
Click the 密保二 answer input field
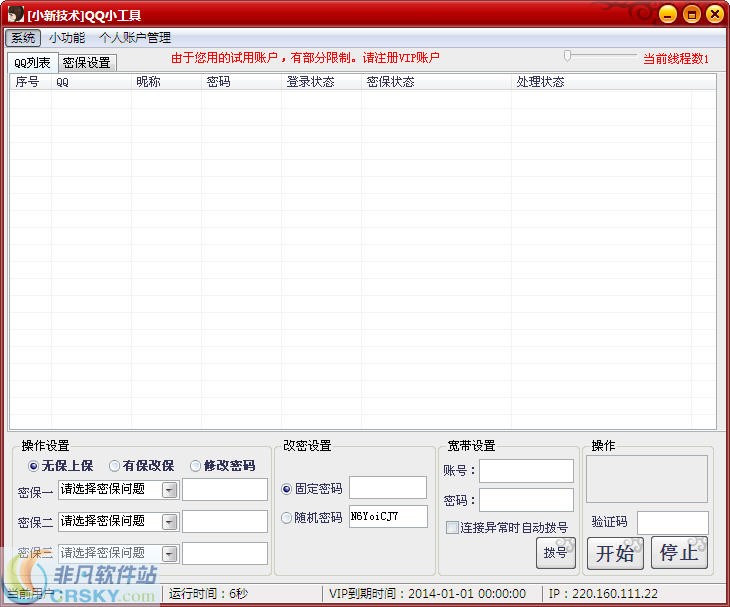(225, 521)
